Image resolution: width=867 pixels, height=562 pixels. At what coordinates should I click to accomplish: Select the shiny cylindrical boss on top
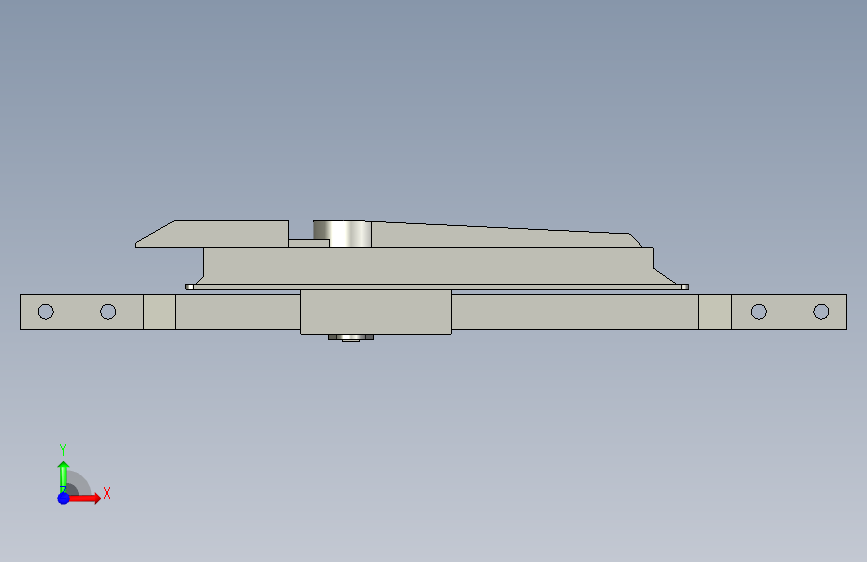click(342, 233)
